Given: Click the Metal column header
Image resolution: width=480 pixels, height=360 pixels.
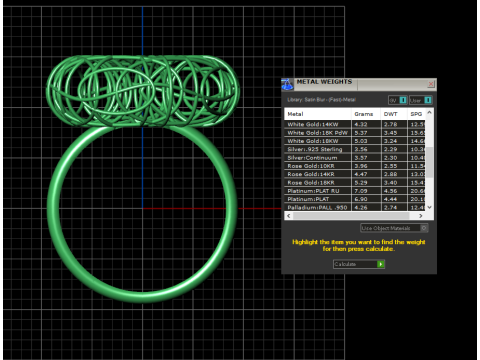Looking at the screenshot, I should coord(318,114).
